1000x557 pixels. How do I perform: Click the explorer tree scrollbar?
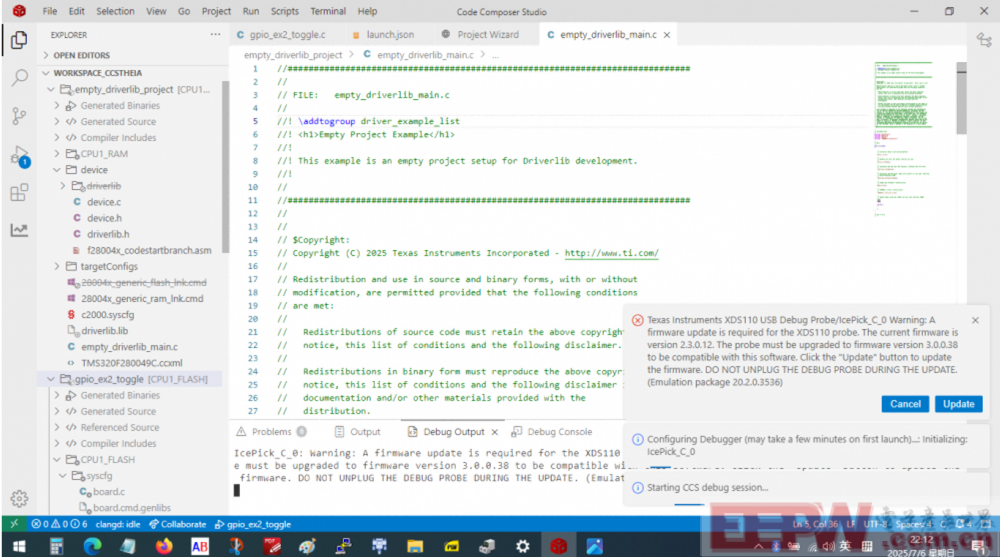pos(225,167)
